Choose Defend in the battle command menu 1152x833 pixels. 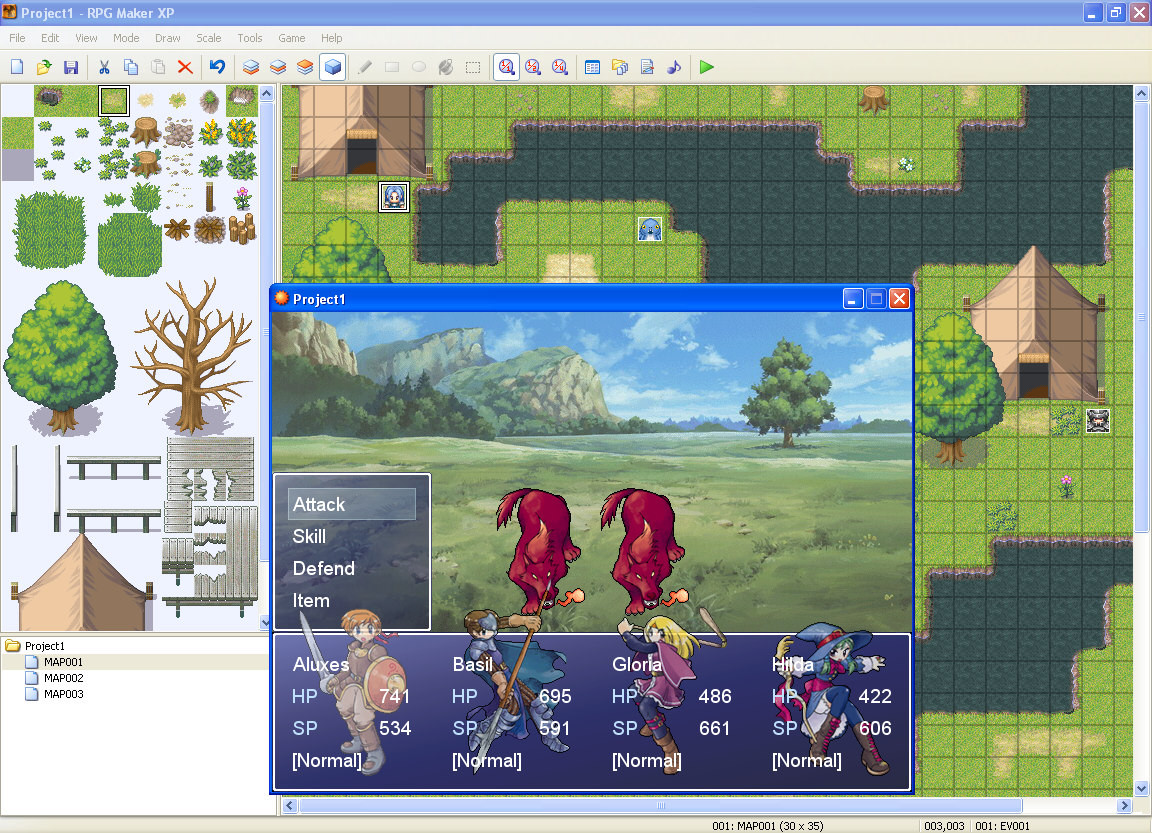[324, 569]
